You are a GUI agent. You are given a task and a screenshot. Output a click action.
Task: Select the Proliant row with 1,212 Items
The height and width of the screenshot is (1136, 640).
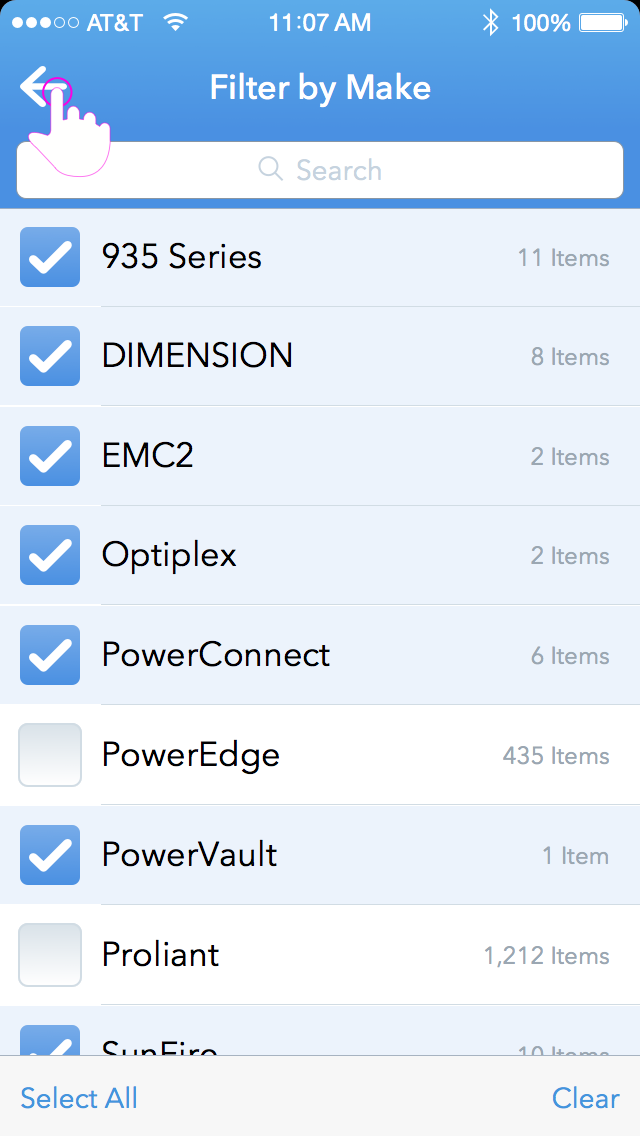(320, 954)
